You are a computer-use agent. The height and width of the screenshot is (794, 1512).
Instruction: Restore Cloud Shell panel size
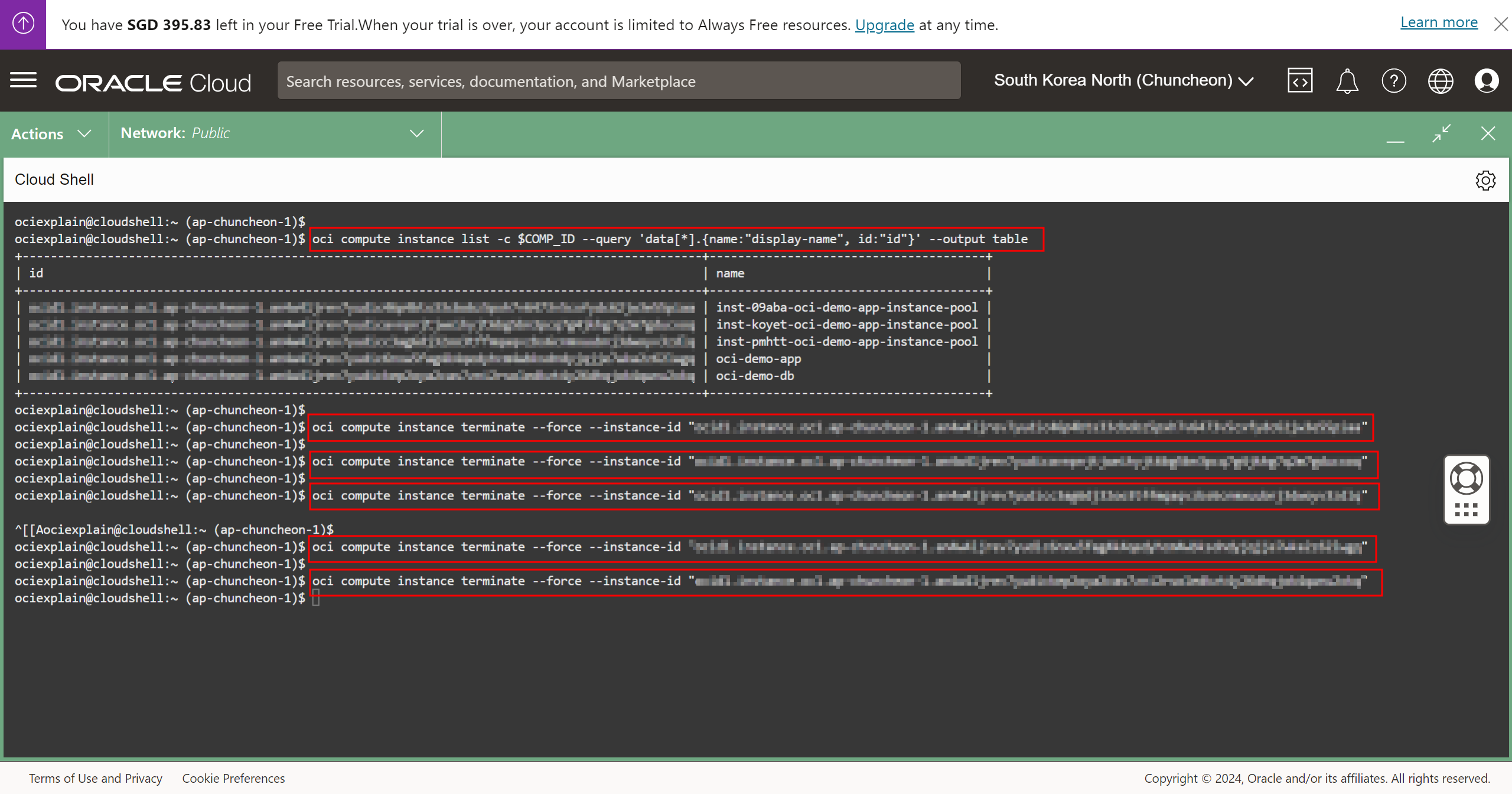(1441, 133)
